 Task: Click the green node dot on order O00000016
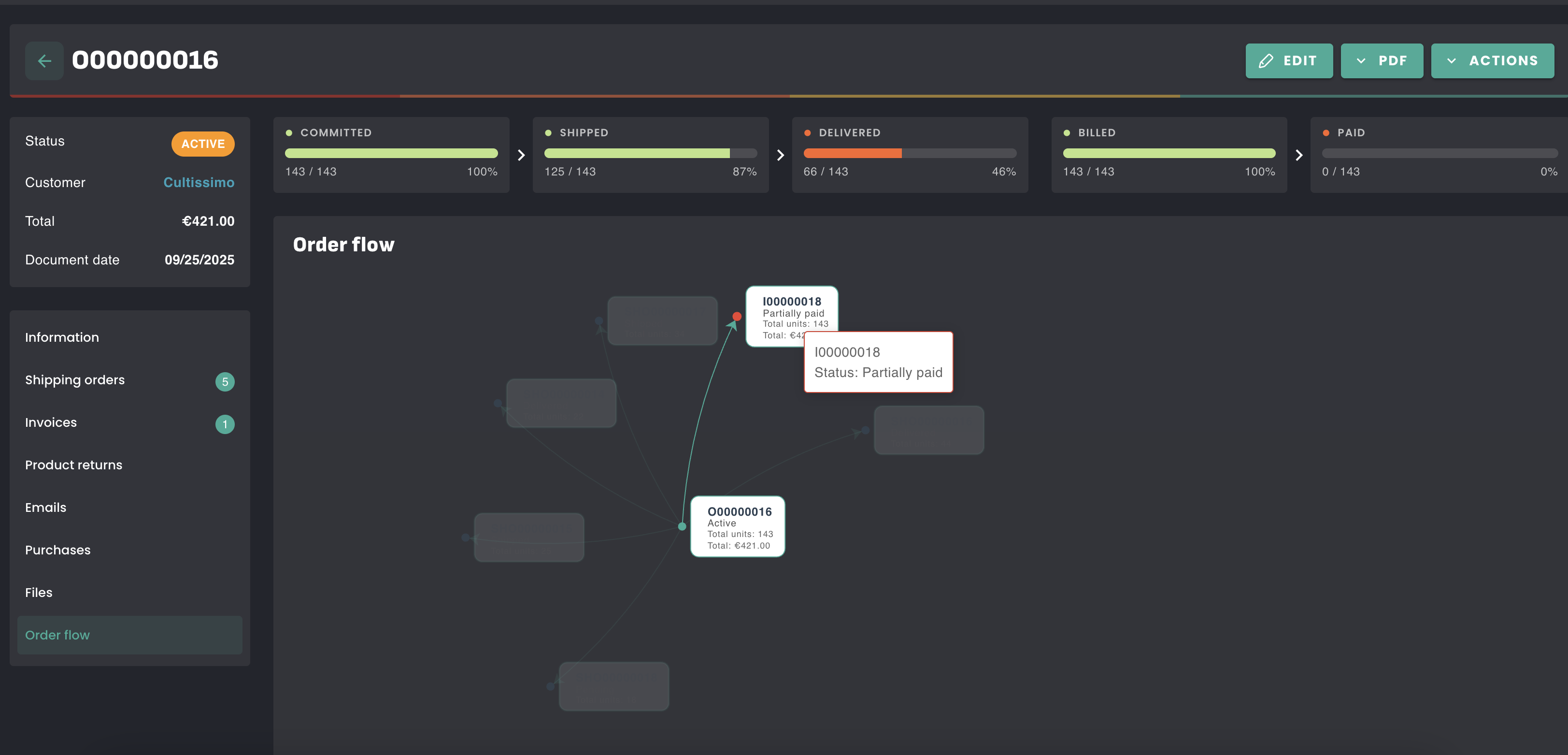tap(682, 526)
